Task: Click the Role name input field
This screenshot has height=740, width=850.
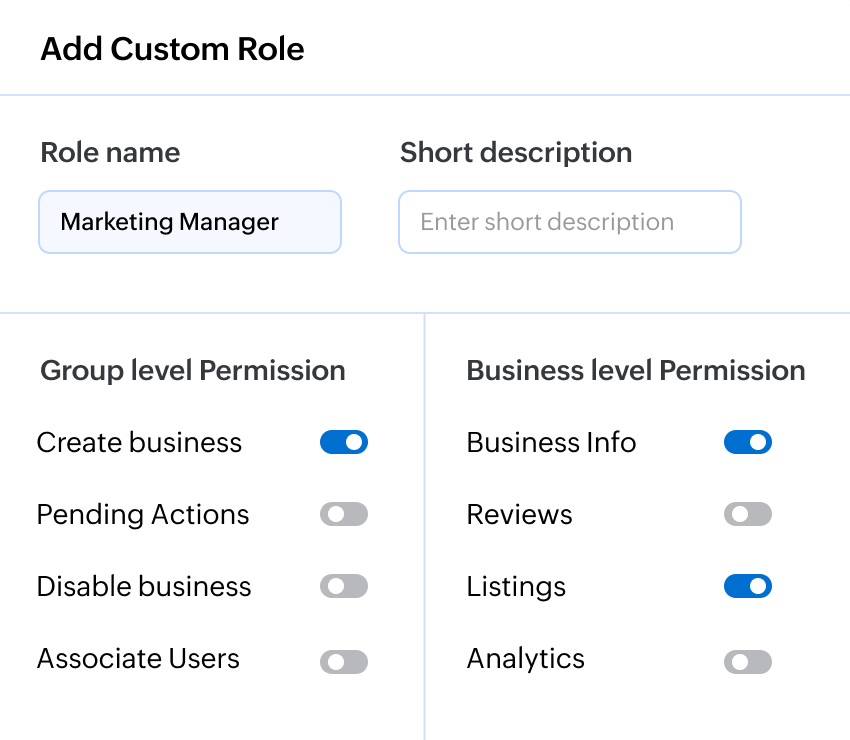Action: 190,222
